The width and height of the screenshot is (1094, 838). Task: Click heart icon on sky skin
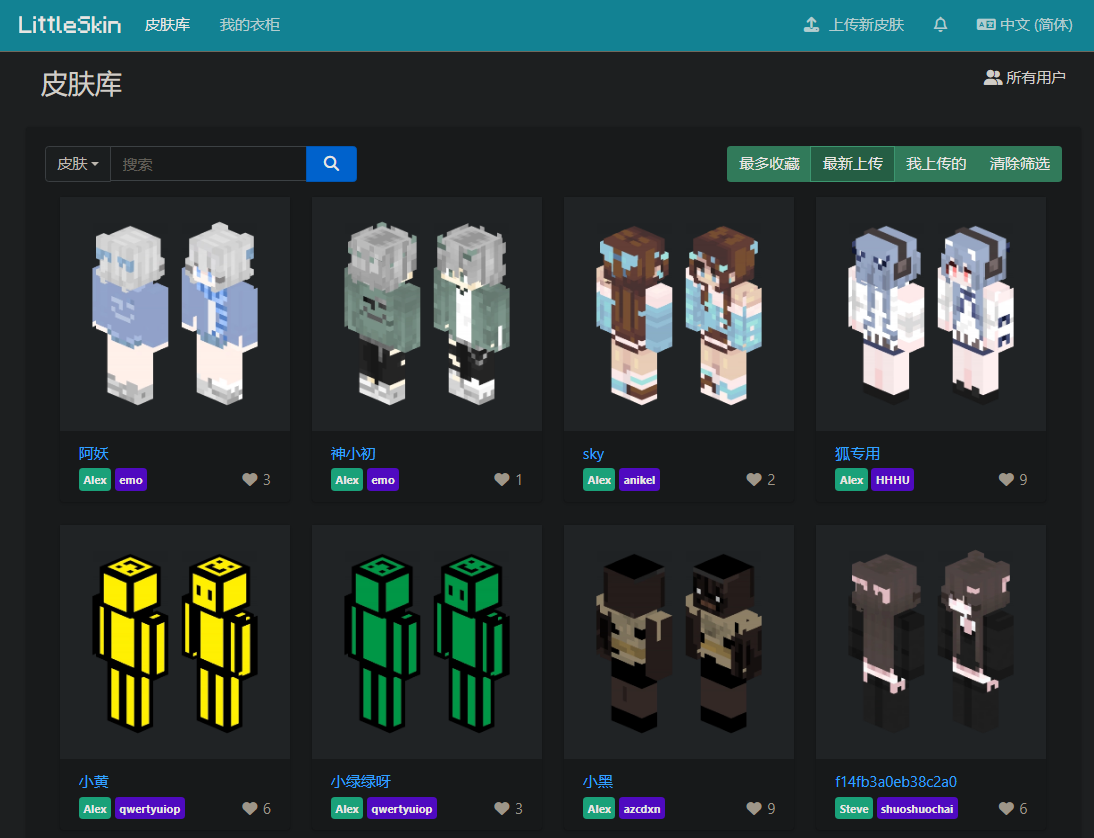pyautogui.click(x=754, y=480)
